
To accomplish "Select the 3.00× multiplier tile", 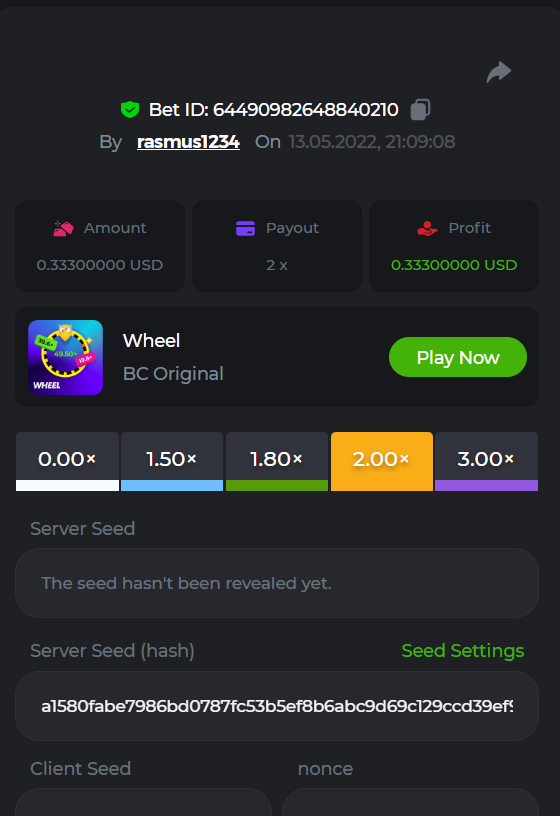I will 487,462.
